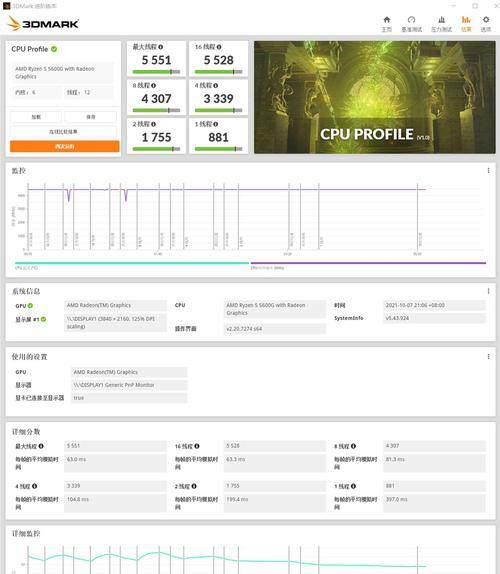500x574 pixels.
Task: Click the green check next to CPU Profile
Action: pyautogui.click(x=54, y=49)
